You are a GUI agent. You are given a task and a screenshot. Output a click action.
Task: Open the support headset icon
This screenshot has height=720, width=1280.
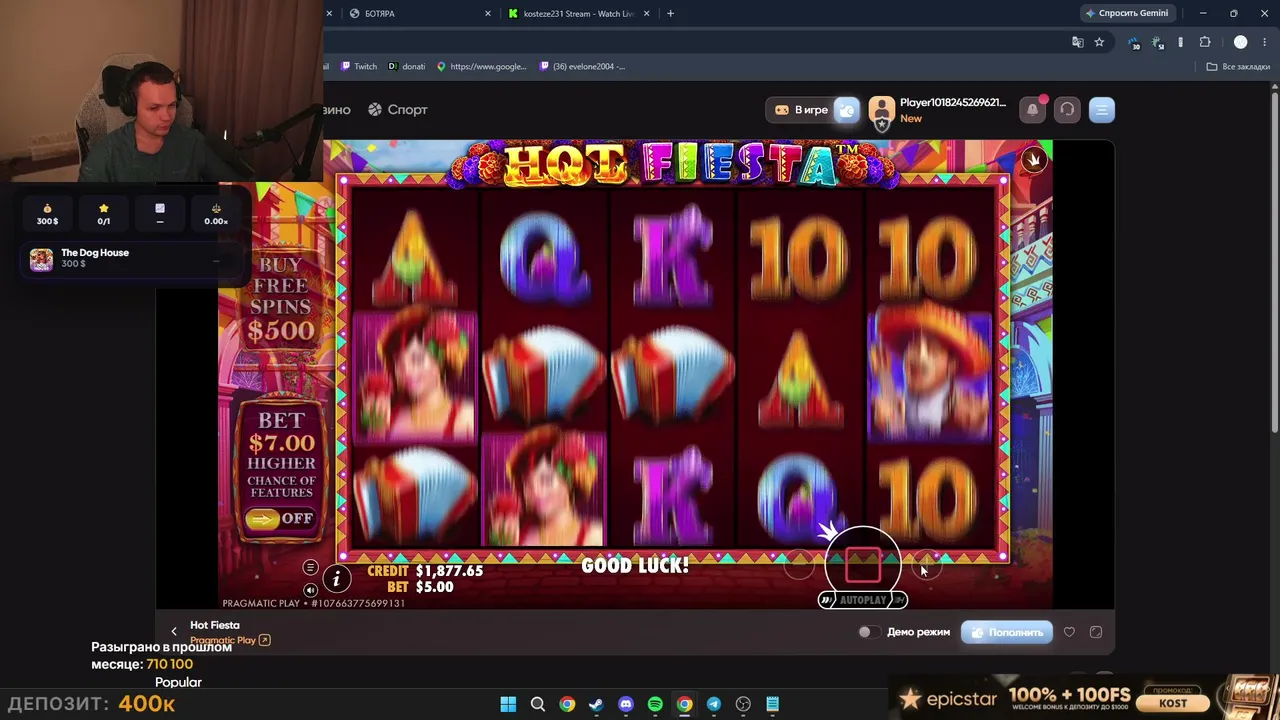point(1067,110)
